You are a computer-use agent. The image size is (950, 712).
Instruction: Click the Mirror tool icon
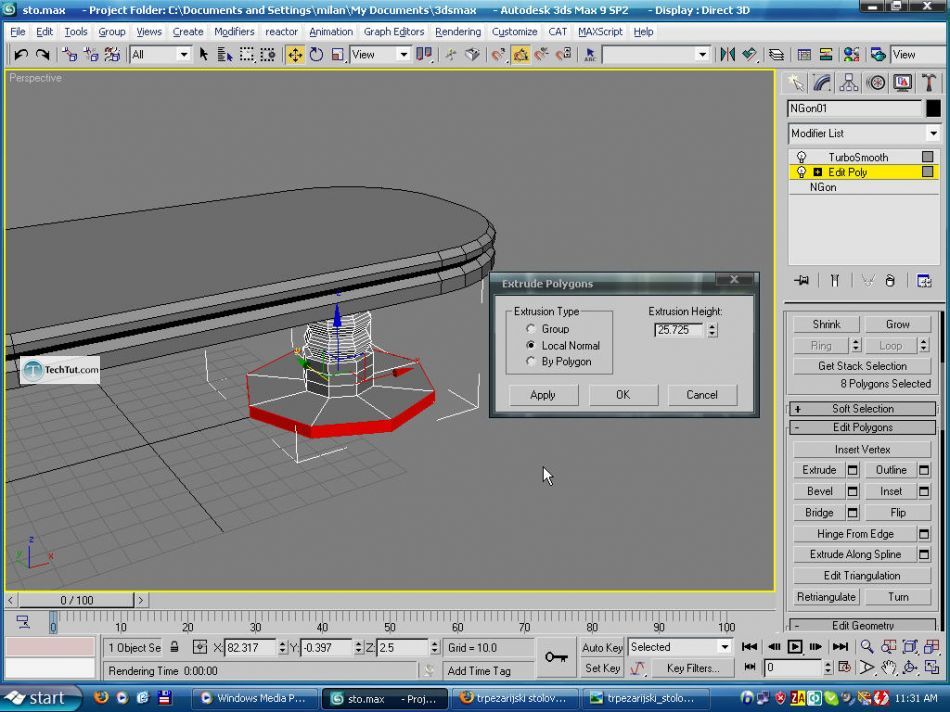pyautogui.click(x=728, y=55)
